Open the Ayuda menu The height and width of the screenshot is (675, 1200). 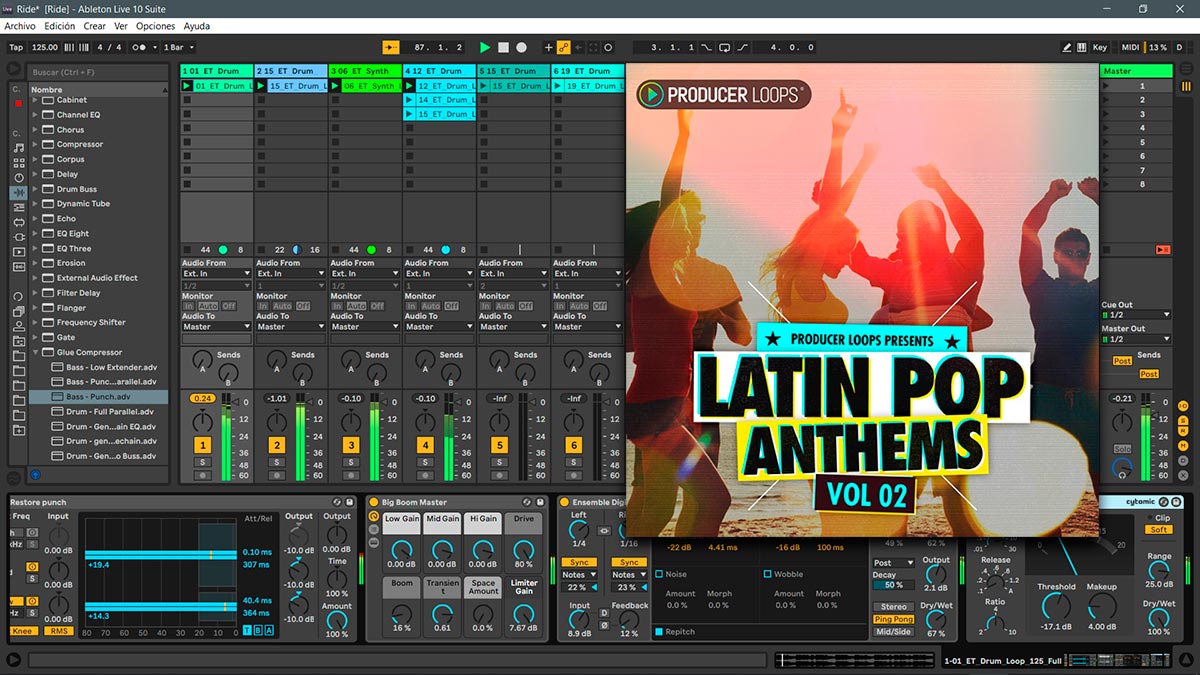click(197, 26)
